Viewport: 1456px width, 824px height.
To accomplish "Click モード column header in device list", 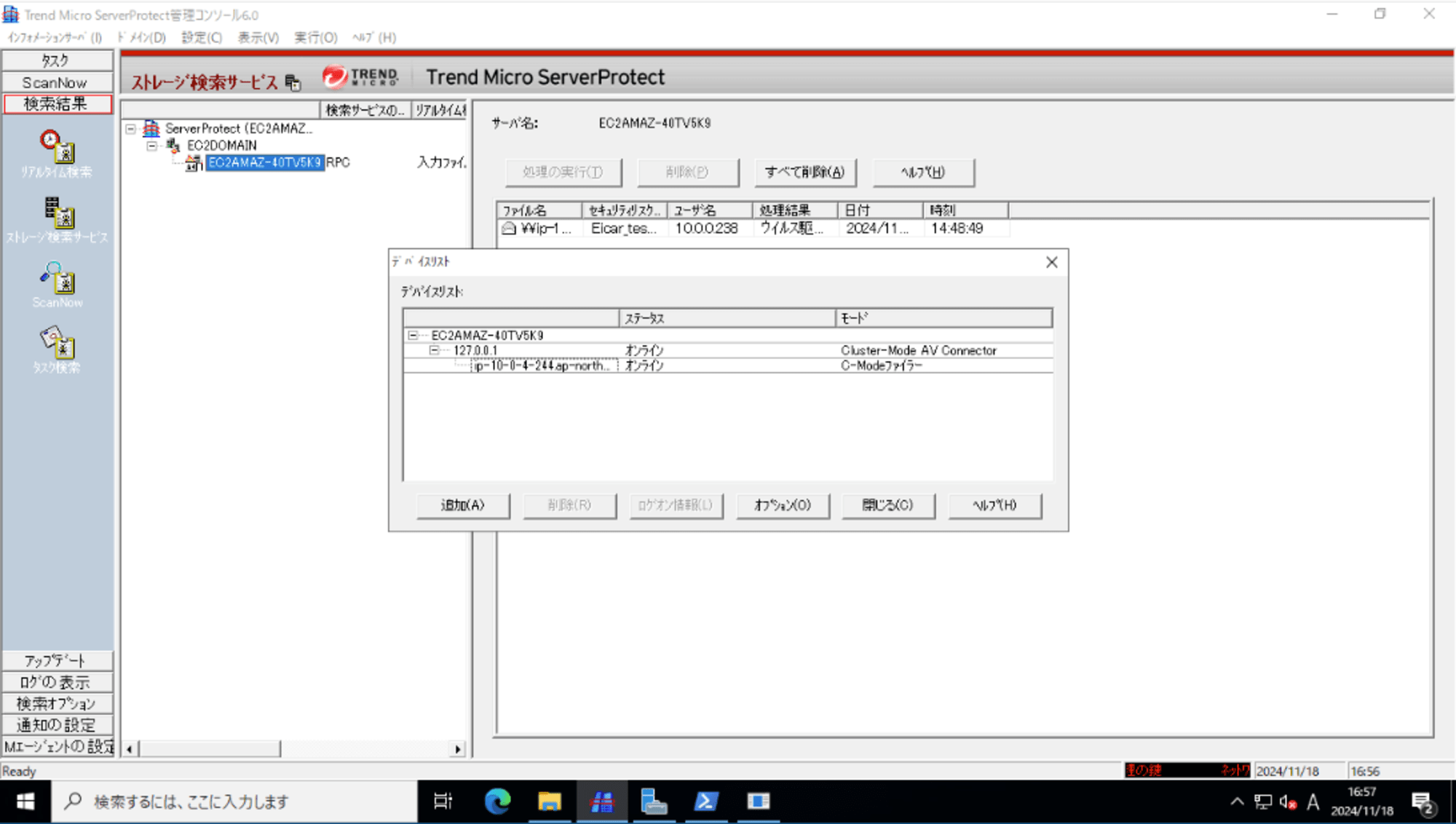I will click(x=943, y=318).
